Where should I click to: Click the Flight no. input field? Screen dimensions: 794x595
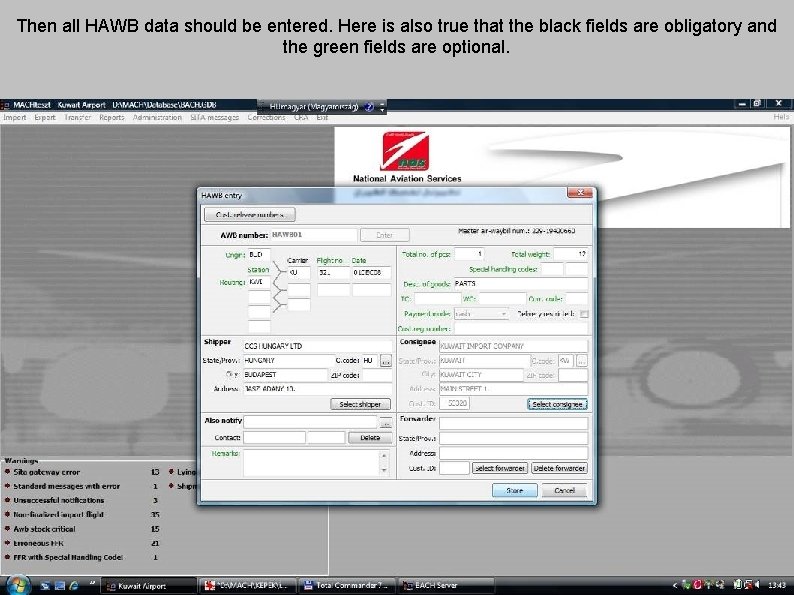[333, 272]
